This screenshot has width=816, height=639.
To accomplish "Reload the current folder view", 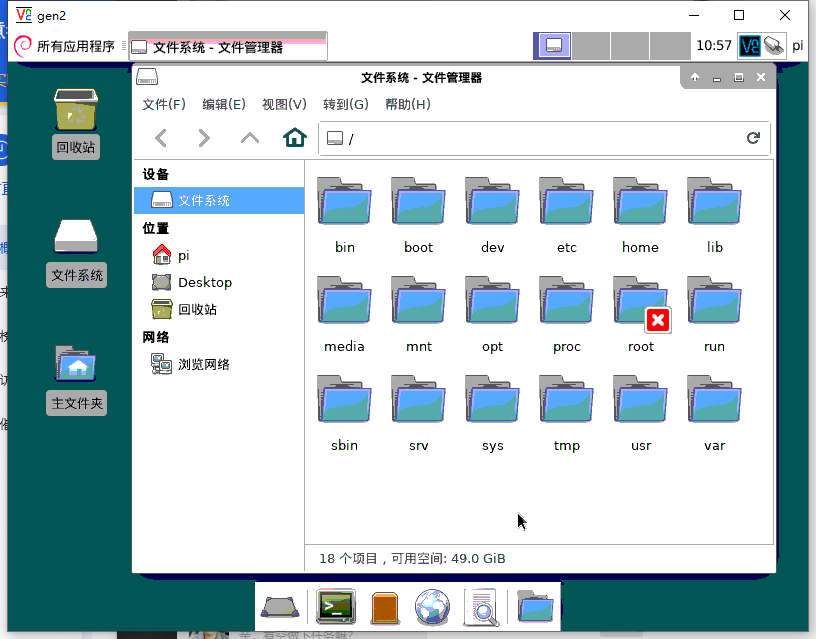I will 753,138.
